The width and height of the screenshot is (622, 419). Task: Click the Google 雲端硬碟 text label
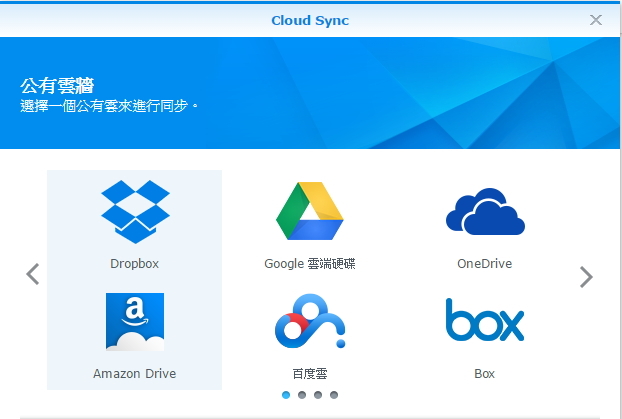310,264
